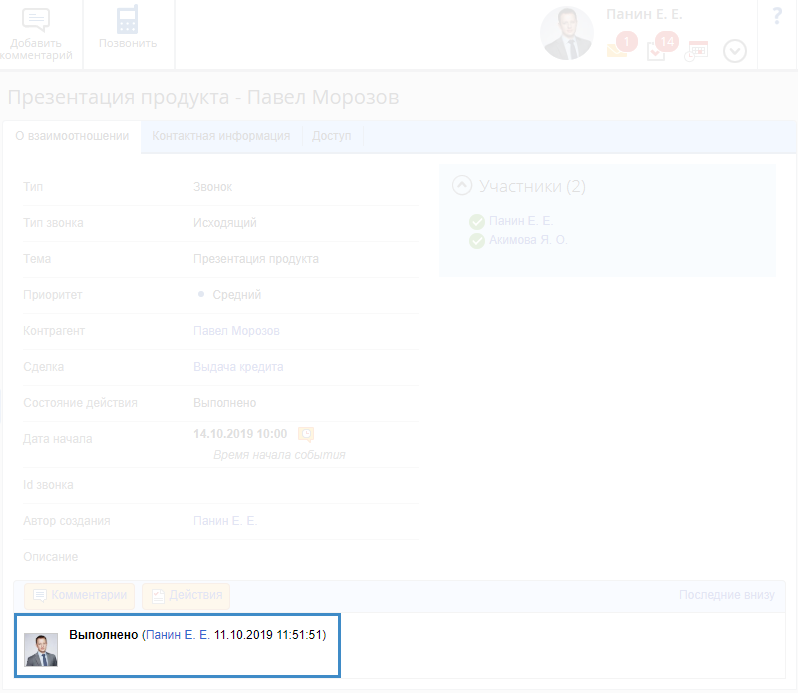Click the Действия button
Screen dimensions: 800x693
click(x=186, y=595)
